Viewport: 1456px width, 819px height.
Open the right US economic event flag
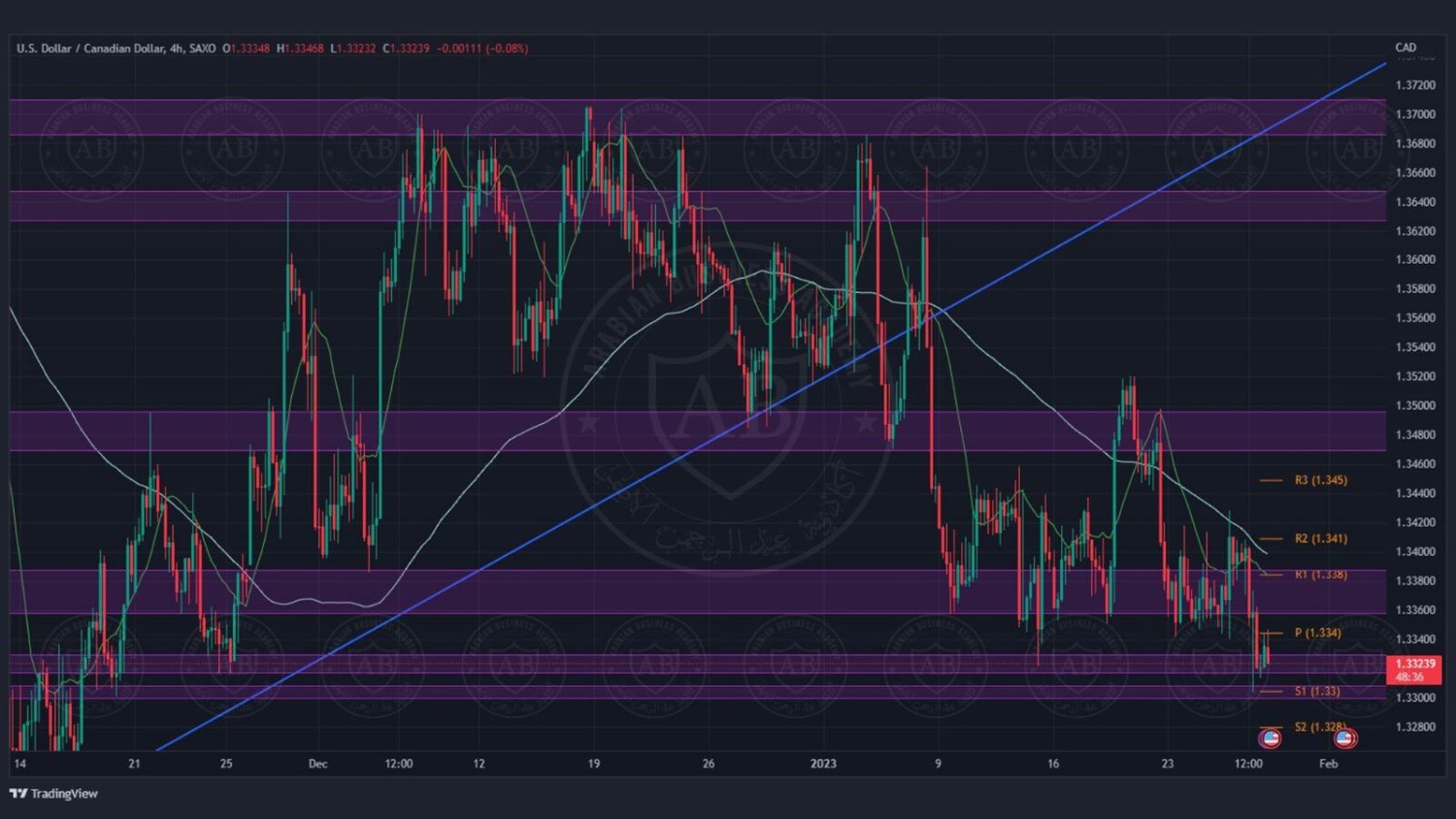click(x=1344, y=738)
